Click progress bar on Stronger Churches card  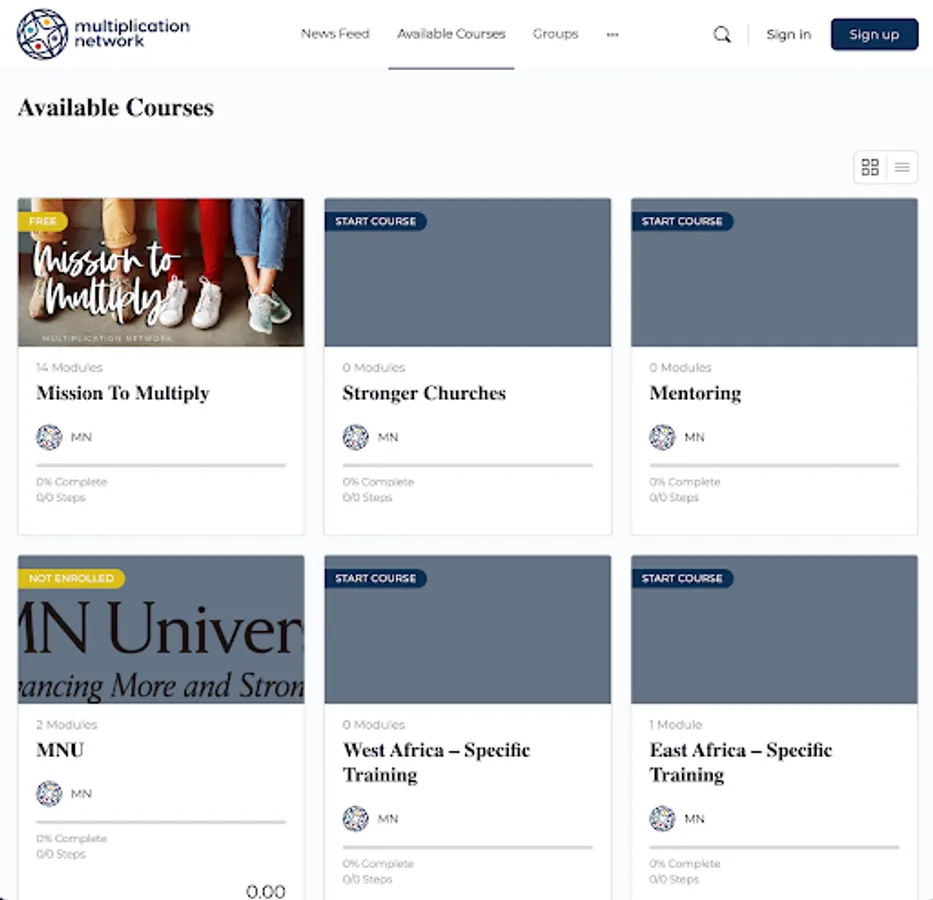(468, 465)
